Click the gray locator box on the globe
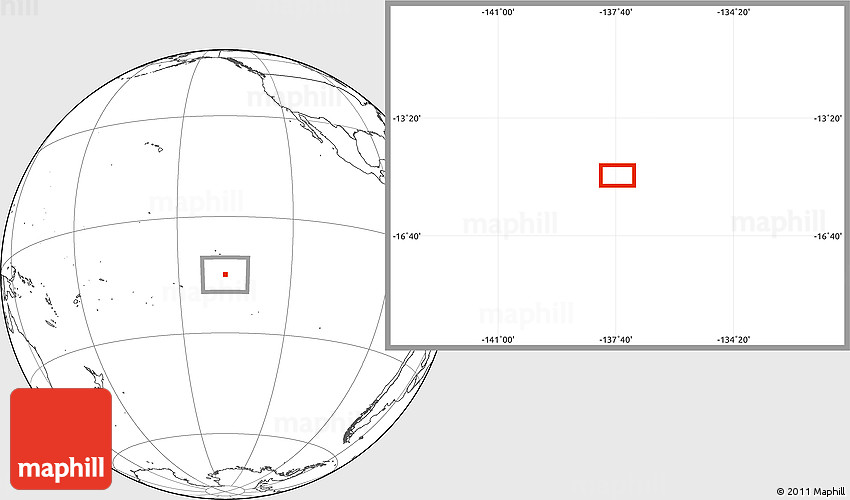 click(225, 274)
